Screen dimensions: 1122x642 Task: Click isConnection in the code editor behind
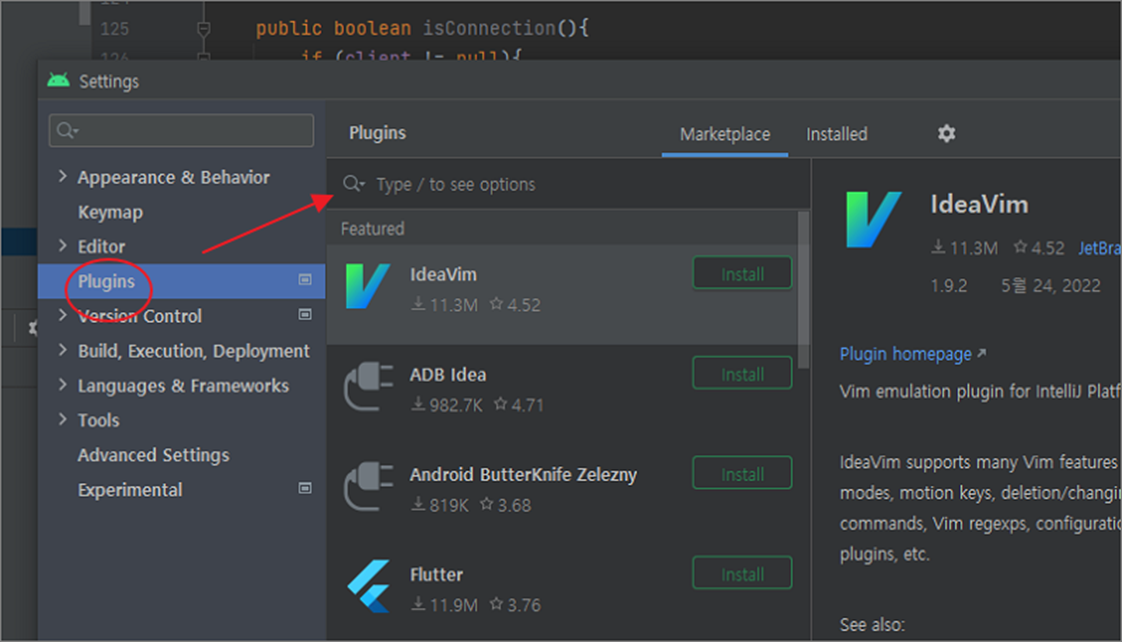click(x=489, y=28)
